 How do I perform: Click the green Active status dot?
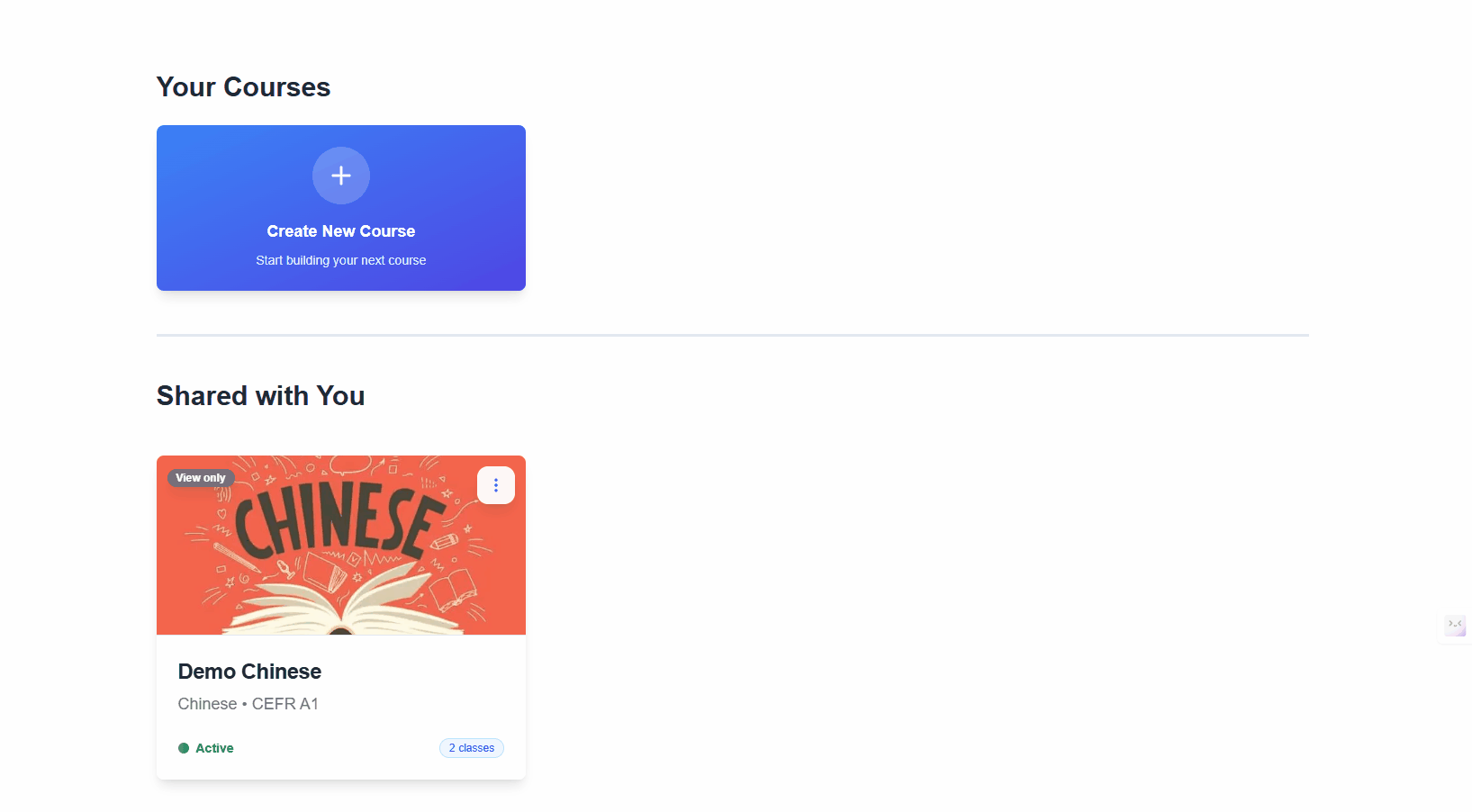(184, 748)
